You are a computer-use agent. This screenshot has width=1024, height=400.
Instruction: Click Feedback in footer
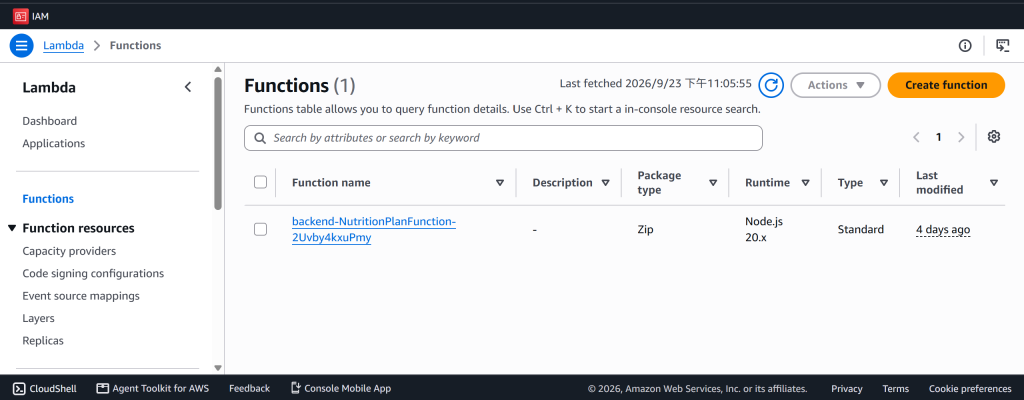249,388
